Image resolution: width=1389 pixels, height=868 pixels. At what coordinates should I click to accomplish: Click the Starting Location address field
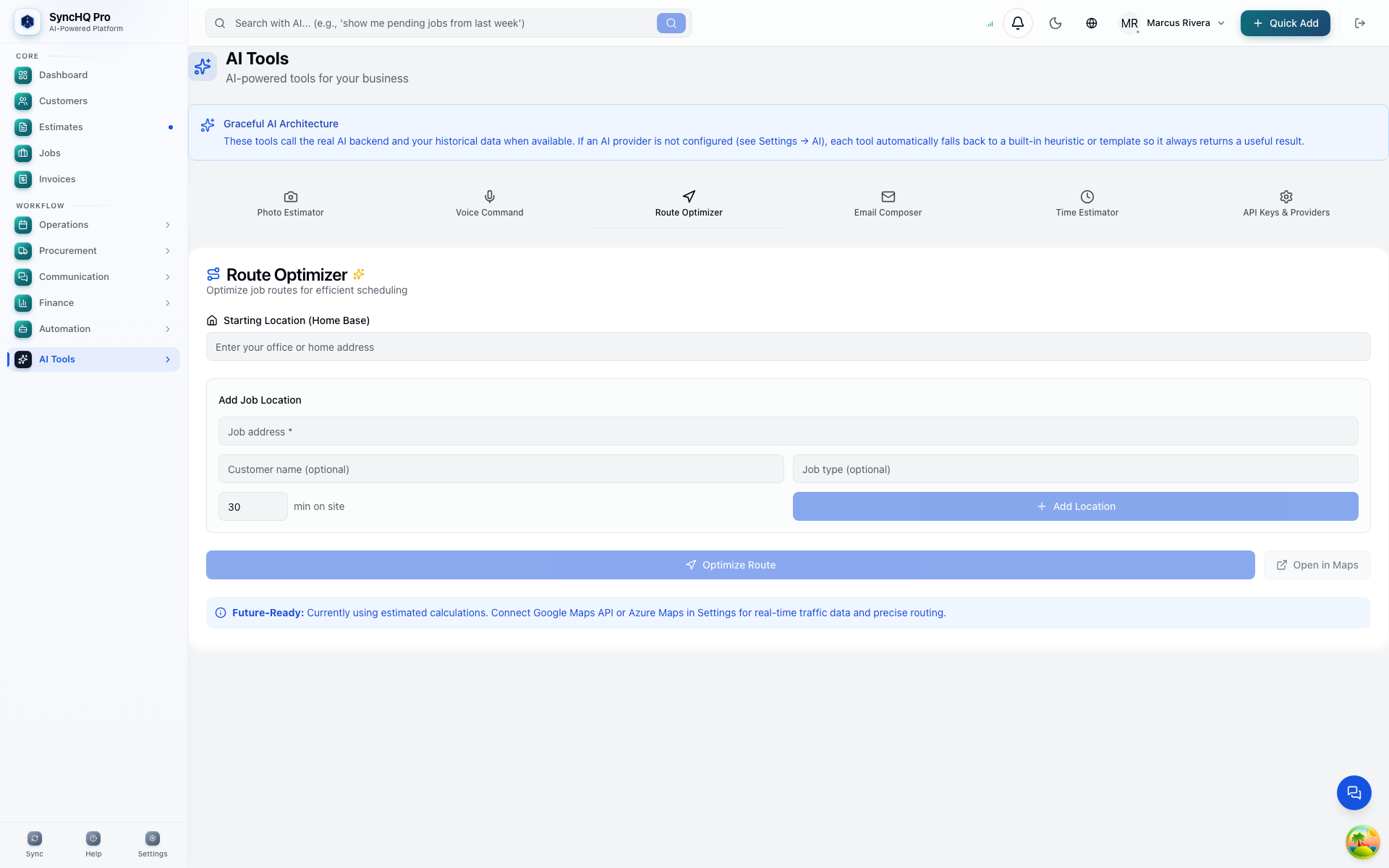click(x=788, y=347)
